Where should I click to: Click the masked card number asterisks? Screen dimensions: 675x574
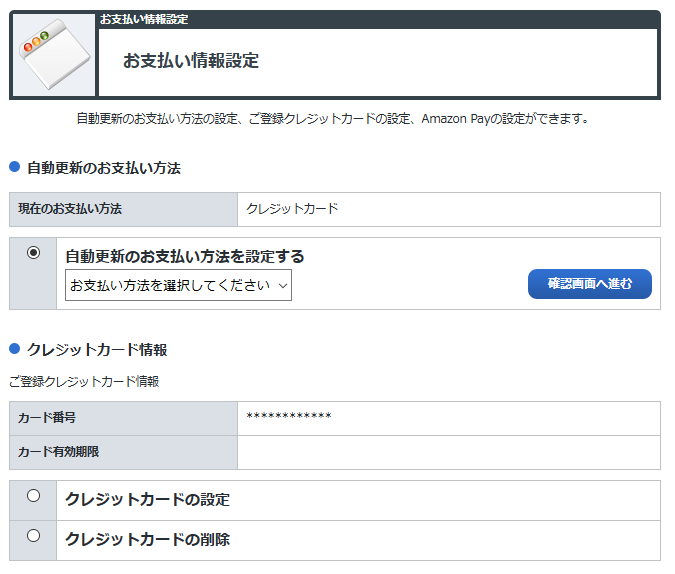(289, 416)
